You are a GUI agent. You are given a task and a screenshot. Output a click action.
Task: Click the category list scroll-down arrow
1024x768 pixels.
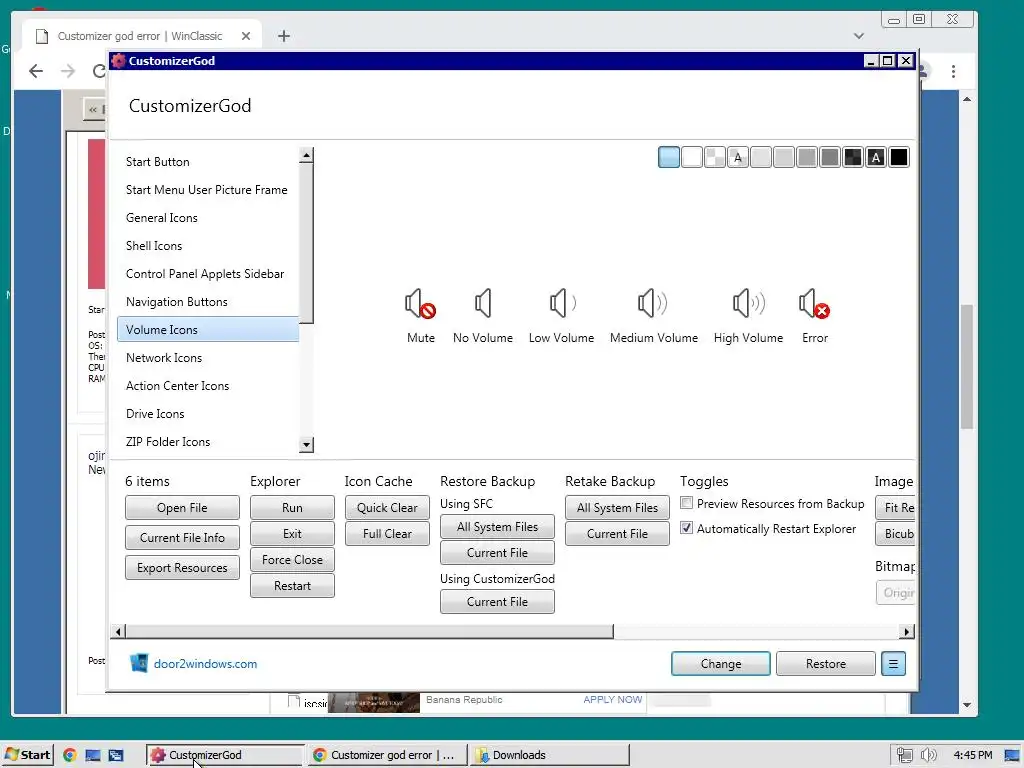pos(306,445)
